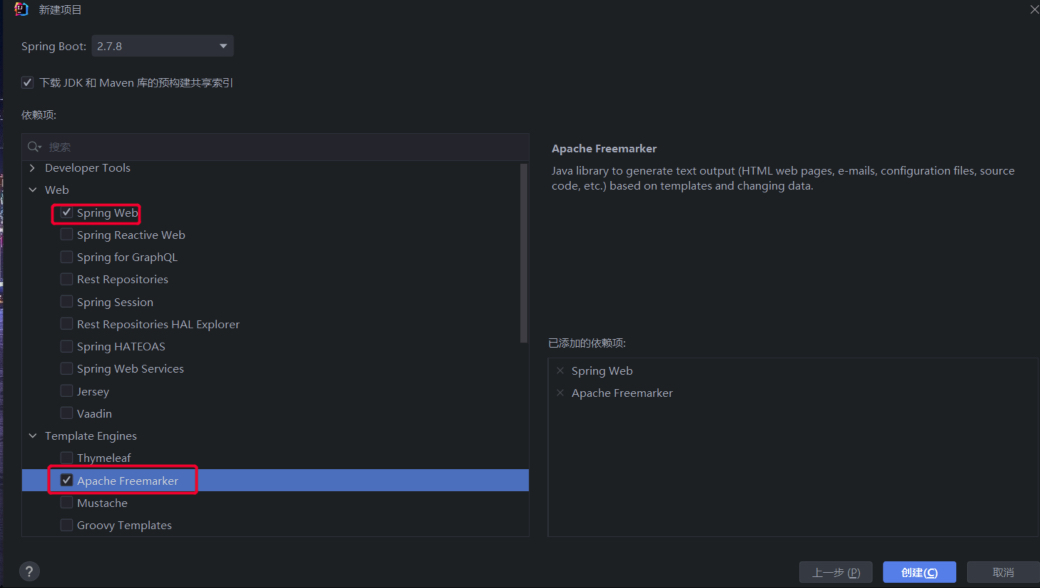The height and width of the screenshot is (588, 1040).
Task: Click the Mustache label
Action: click(x=102, y=502)
